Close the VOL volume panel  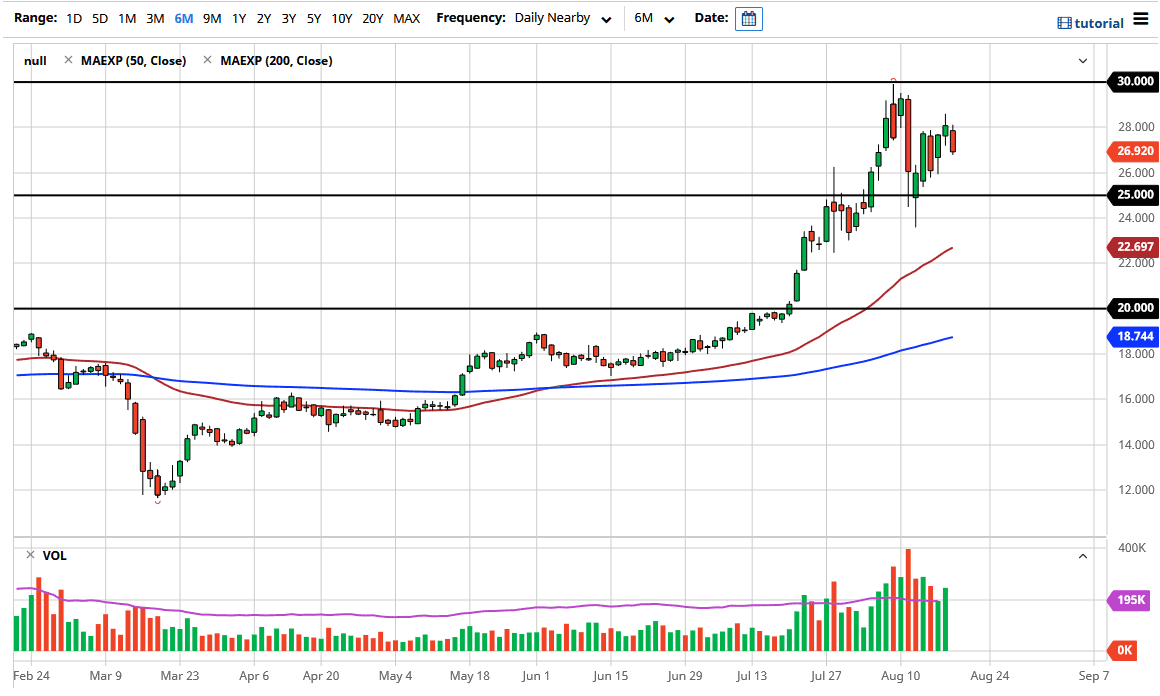pos(30,555)
